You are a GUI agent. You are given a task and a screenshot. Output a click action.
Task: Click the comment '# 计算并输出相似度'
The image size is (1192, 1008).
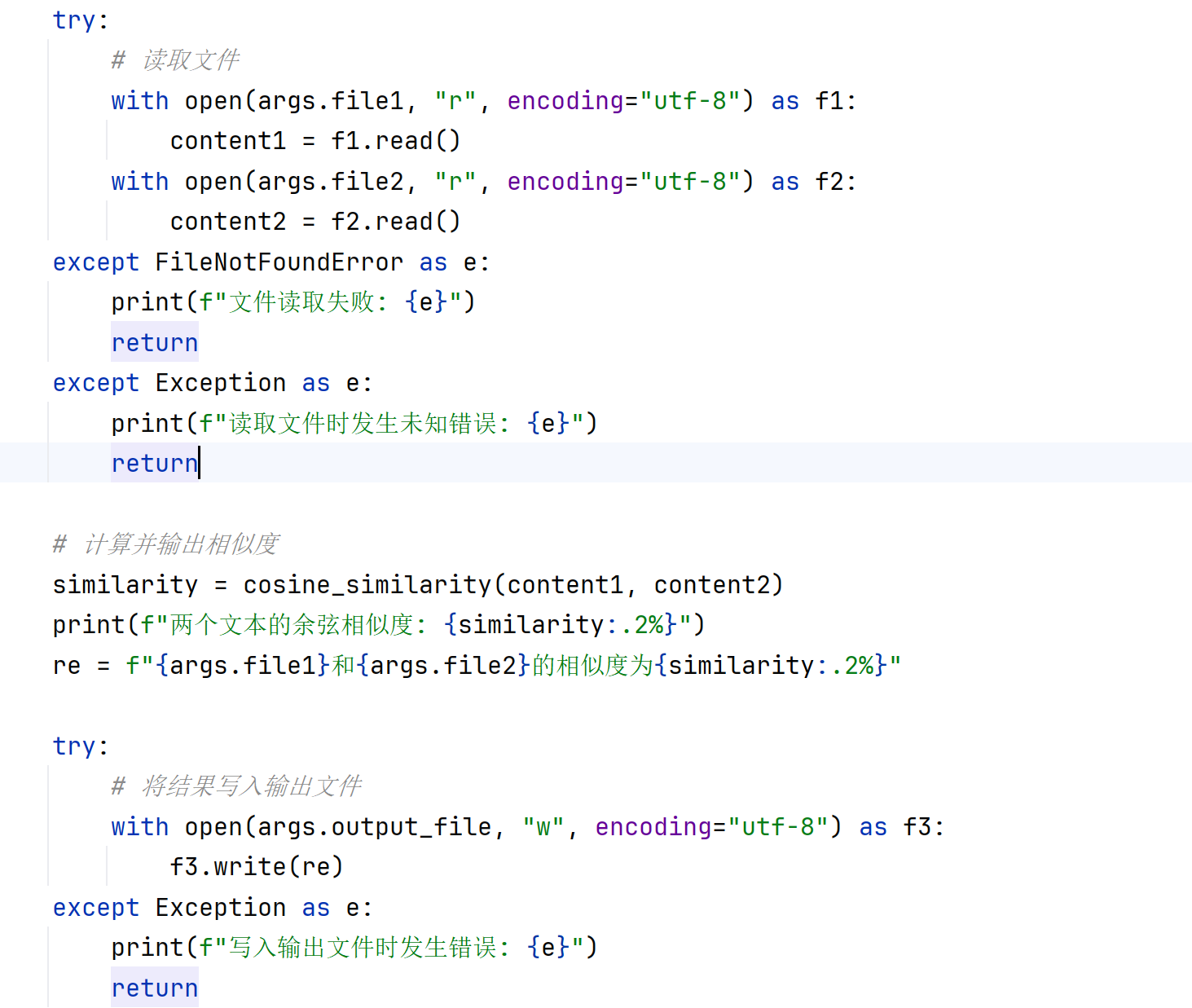pos(166,544)
